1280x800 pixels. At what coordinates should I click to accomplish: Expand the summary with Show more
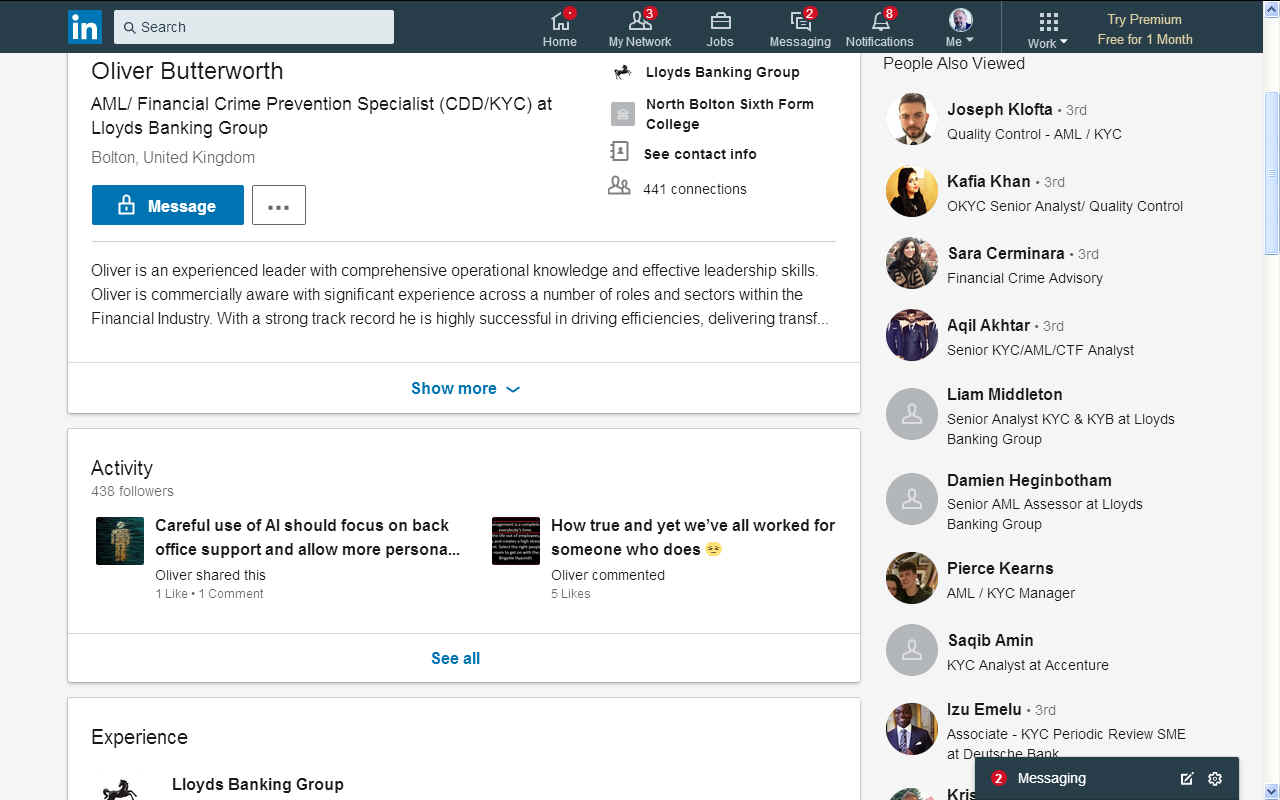point(465,388)
